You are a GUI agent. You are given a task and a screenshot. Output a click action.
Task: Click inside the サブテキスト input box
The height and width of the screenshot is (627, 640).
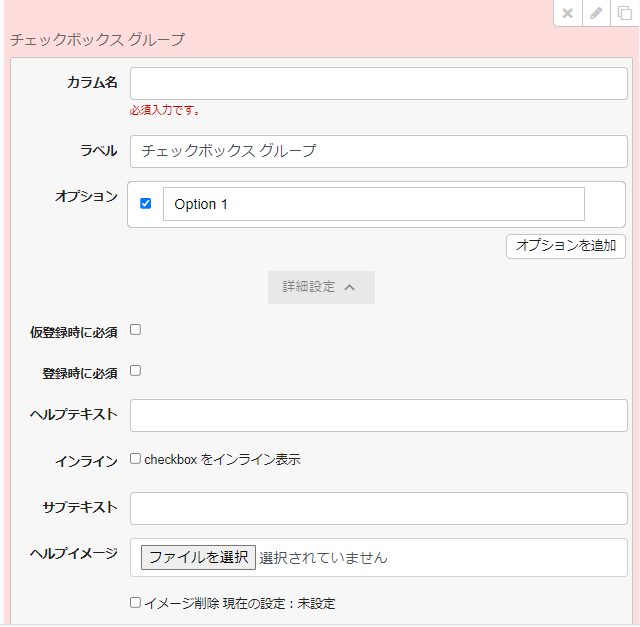378,508
